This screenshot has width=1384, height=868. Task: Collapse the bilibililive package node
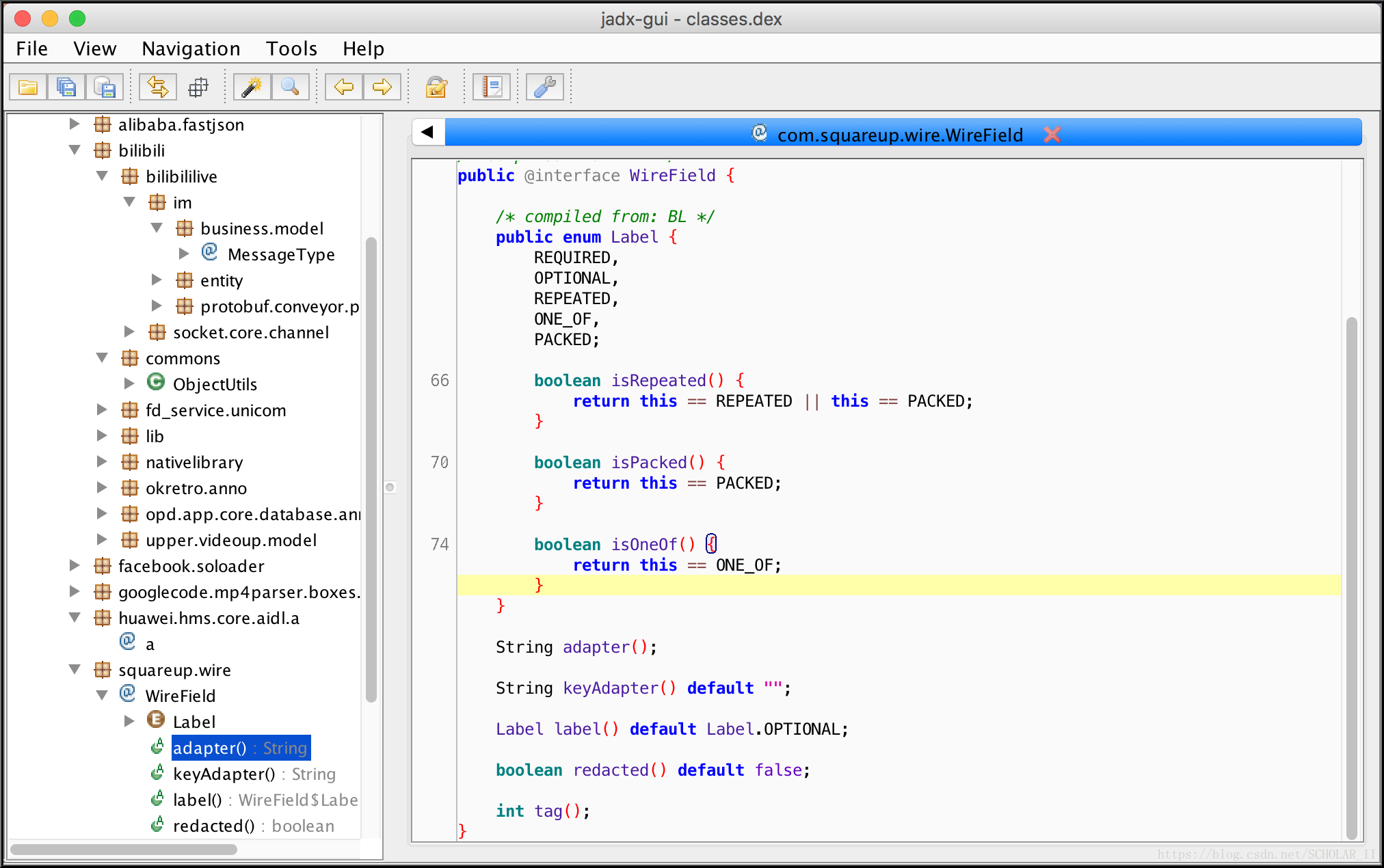pyautogui.click(x=102, y=176)
